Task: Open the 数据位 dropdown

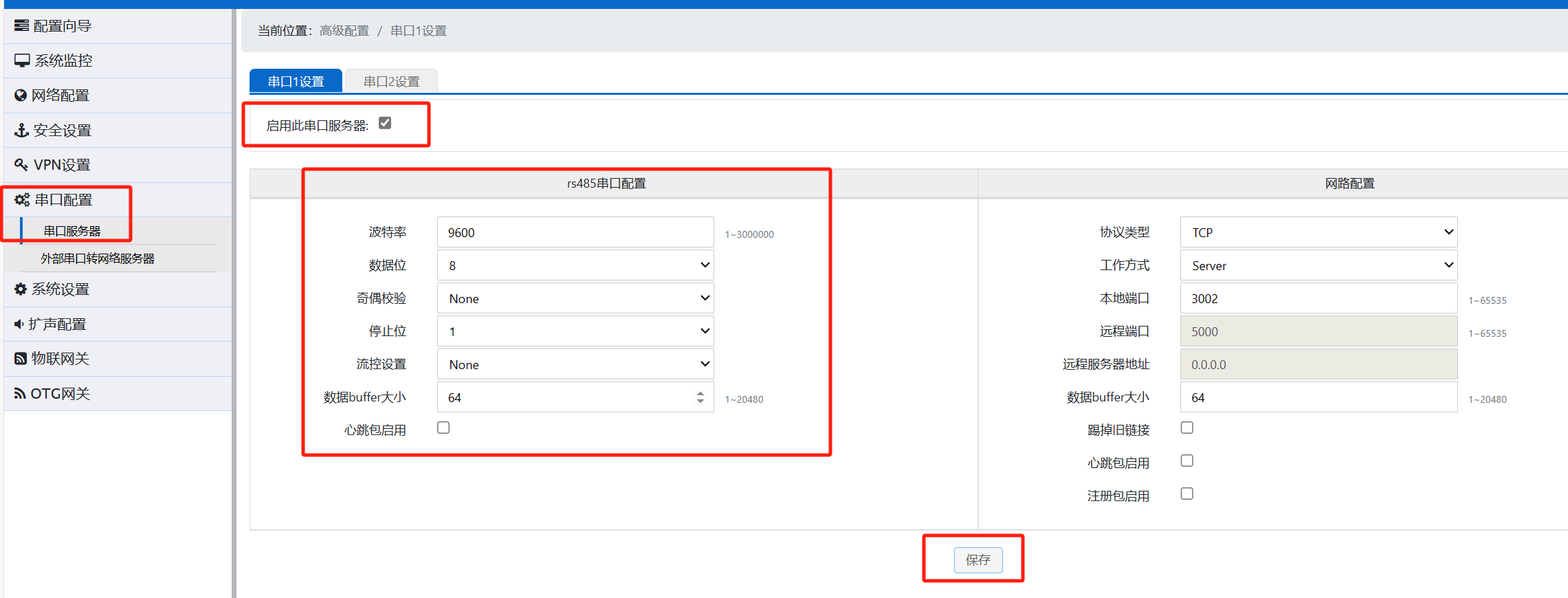Action: pyautogui.click(x=575, y=265)
